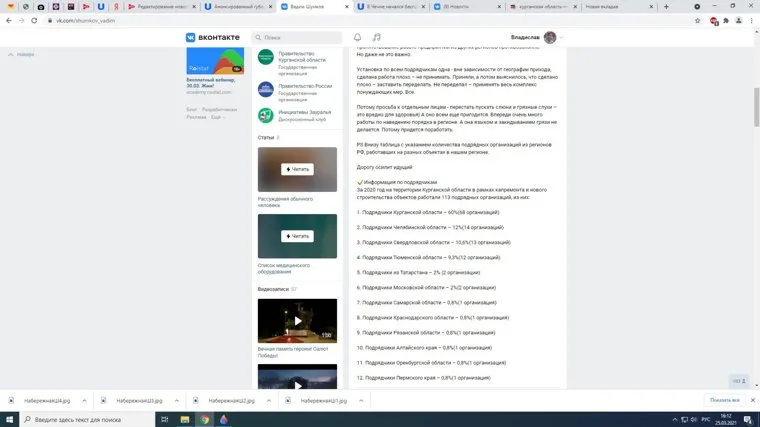760x427 pixels.
Task: Click the Инициативы Зауралья group avatar
Action: tap(266, 116)
